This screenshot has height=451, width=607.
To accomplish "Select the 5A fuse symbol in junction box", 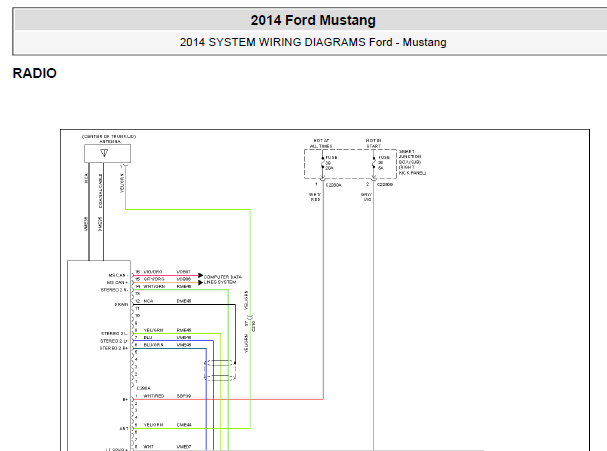I will pos(374,163).
